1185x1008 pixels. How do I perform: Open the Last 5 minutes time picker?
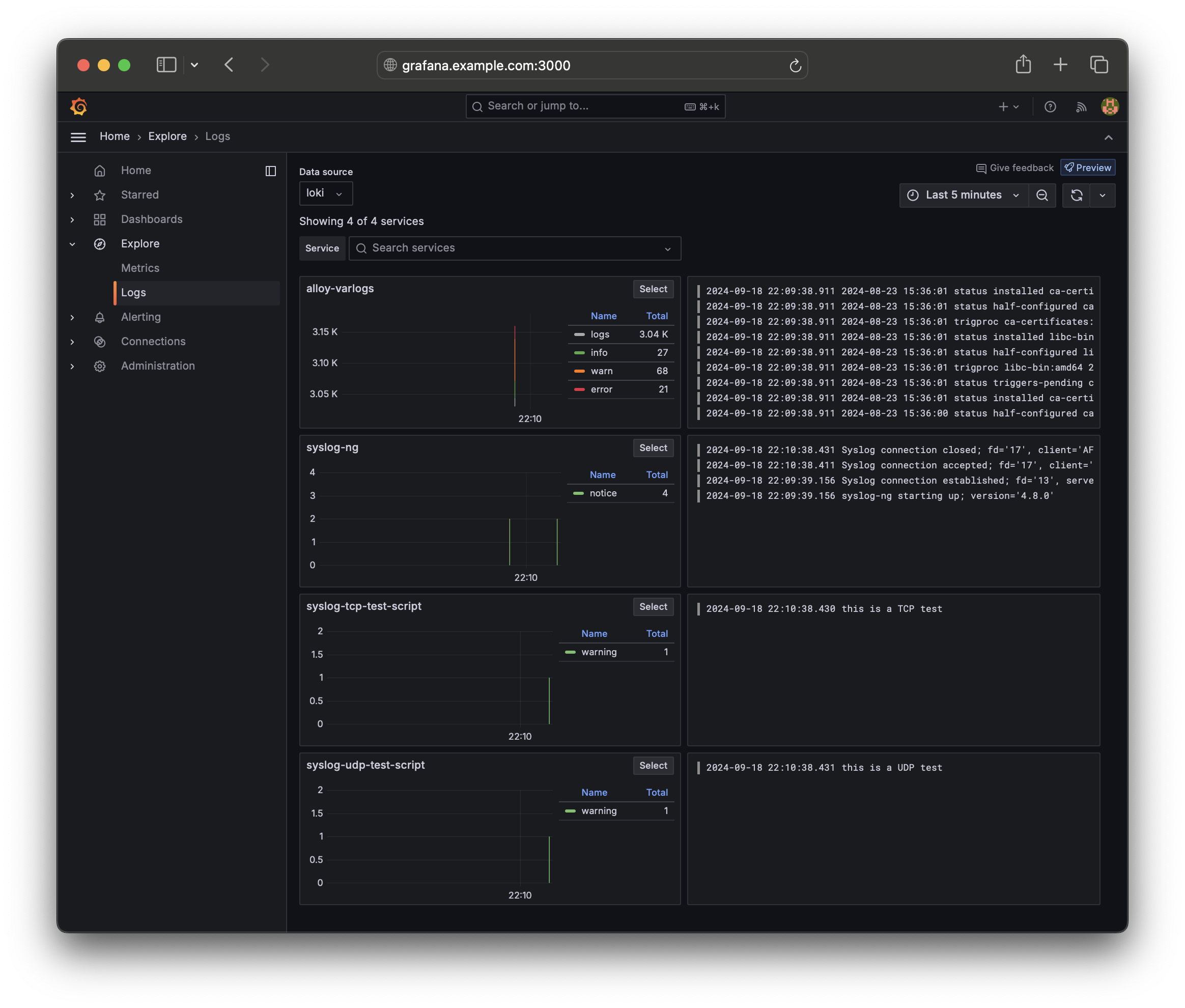point(963,195)
